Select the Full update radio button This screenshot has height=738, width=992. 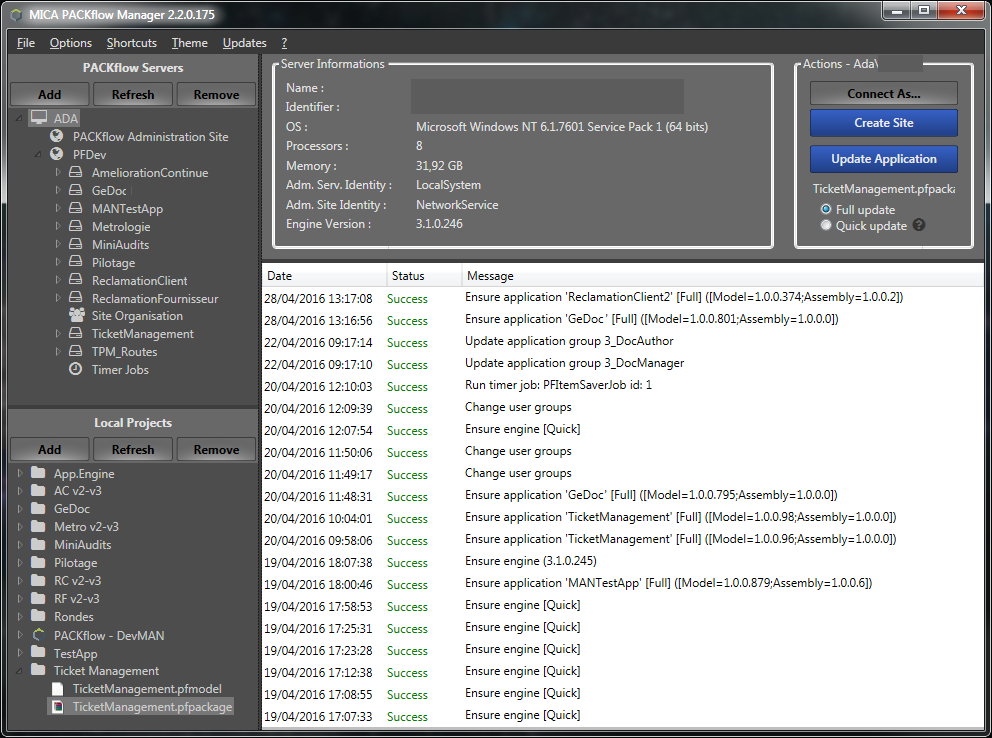pyautogui.click(x=826, y=209)
